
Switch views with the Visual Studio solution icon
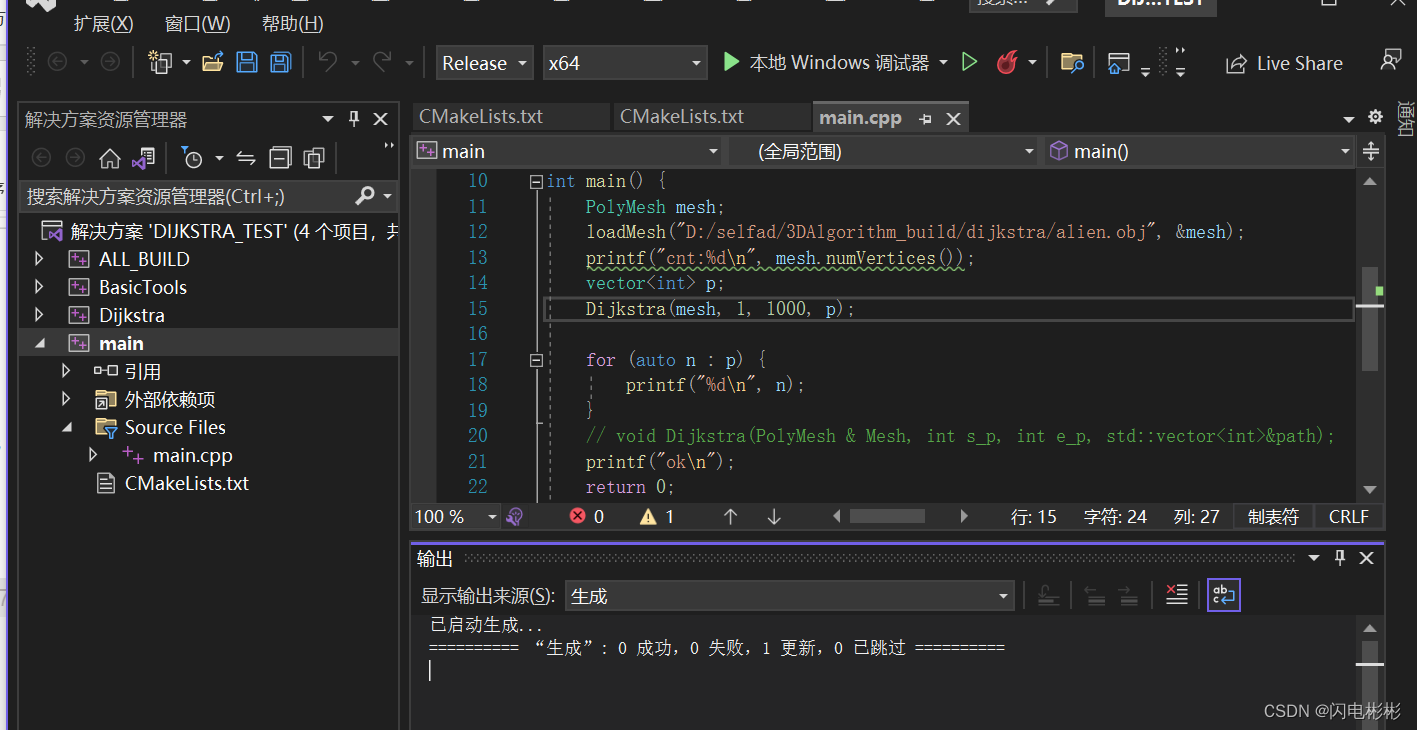pyautogui.click(x=143, y=158)
